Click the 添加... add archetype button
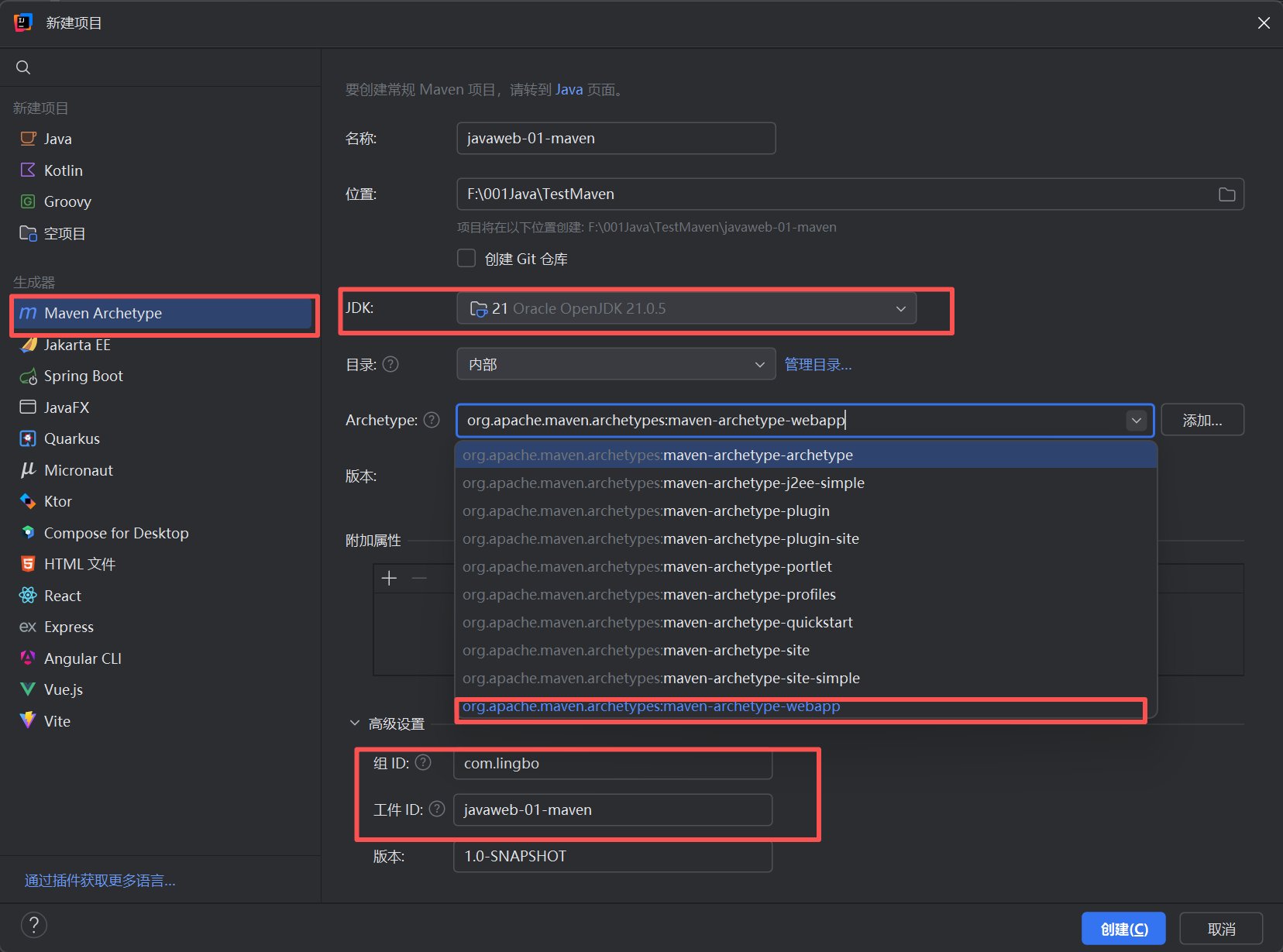The height and width of the screenshot is (952, 1283). click(1202, 420)
